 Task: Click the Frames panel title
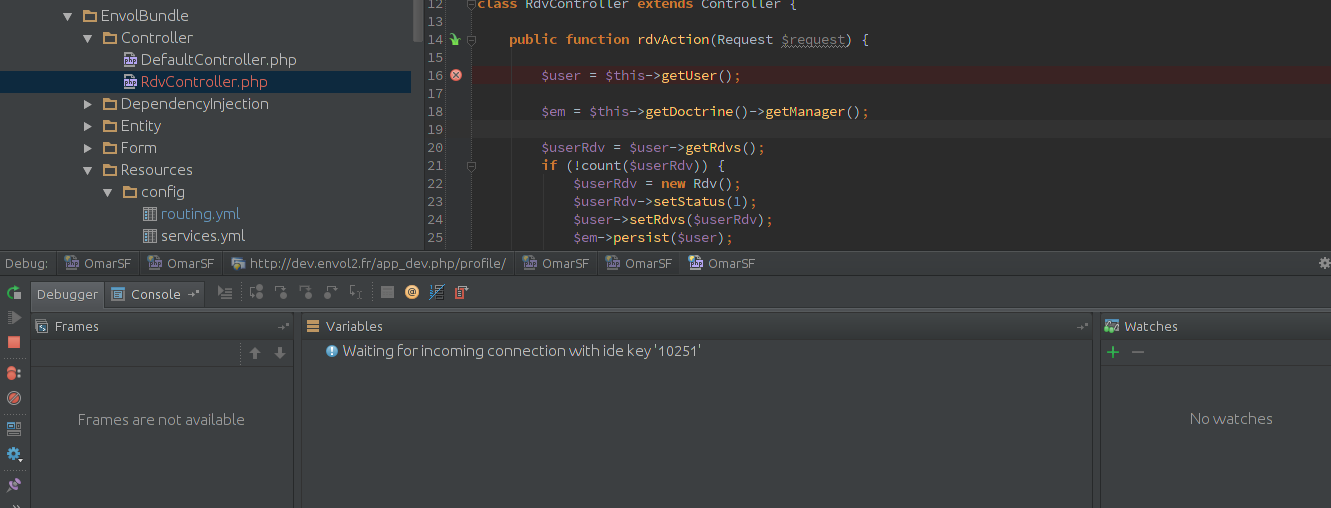[77, 327]
